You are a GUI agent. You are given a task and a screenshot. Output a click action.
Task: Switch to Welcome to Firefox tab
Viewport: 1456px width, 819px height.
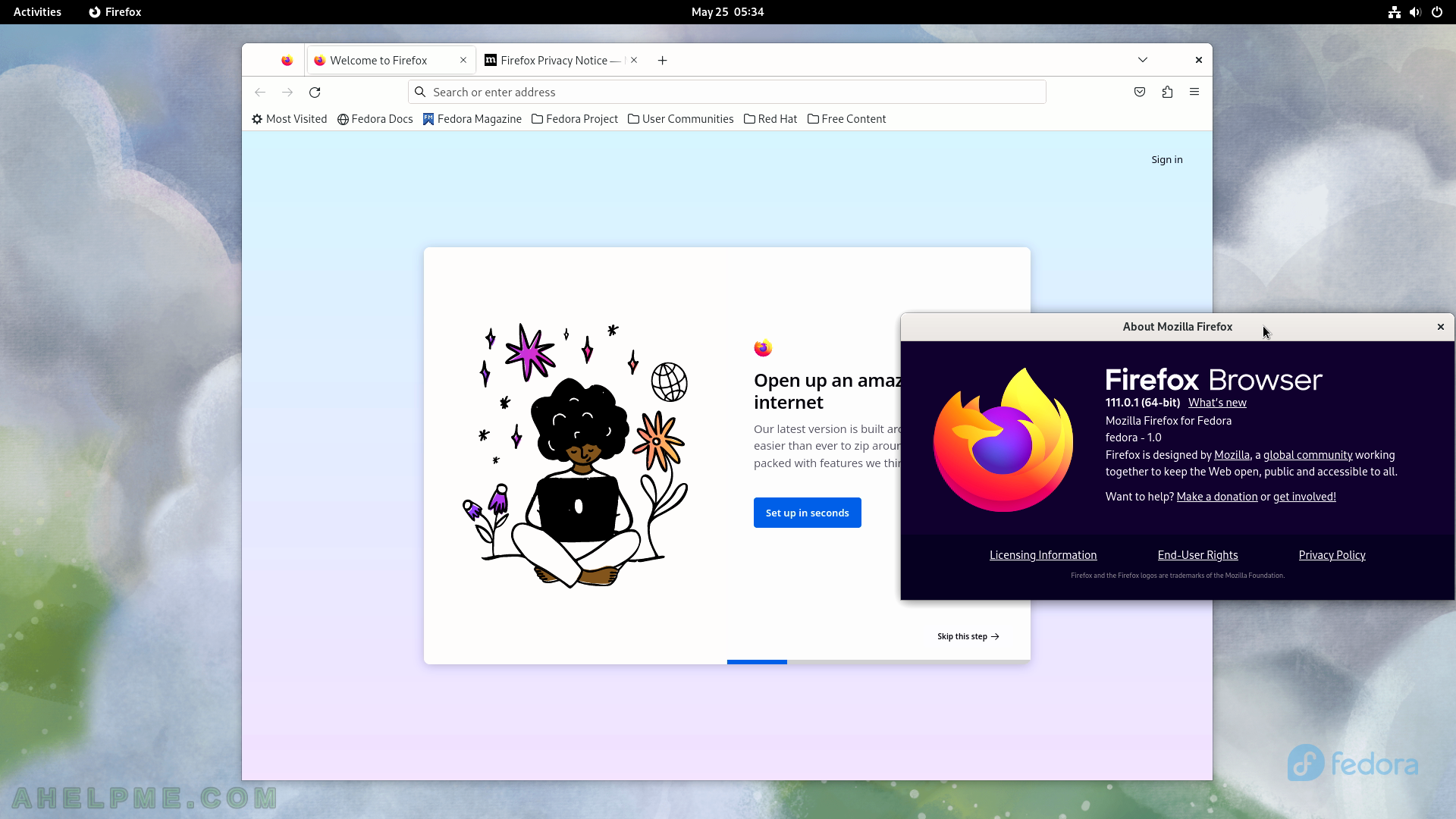click(x=391, y=61)
